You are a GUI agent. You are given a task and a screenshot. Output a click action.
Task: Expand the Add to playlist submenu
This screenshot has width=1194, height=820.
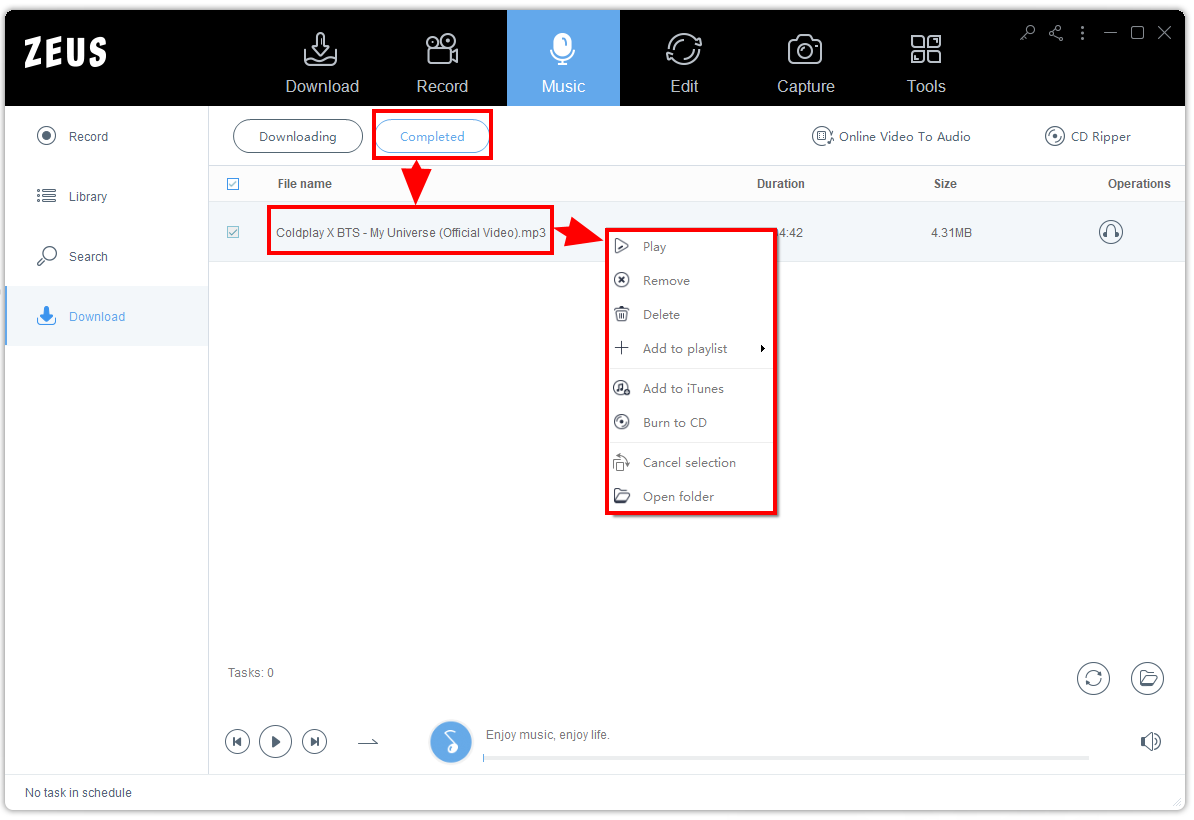click(691, 349)
